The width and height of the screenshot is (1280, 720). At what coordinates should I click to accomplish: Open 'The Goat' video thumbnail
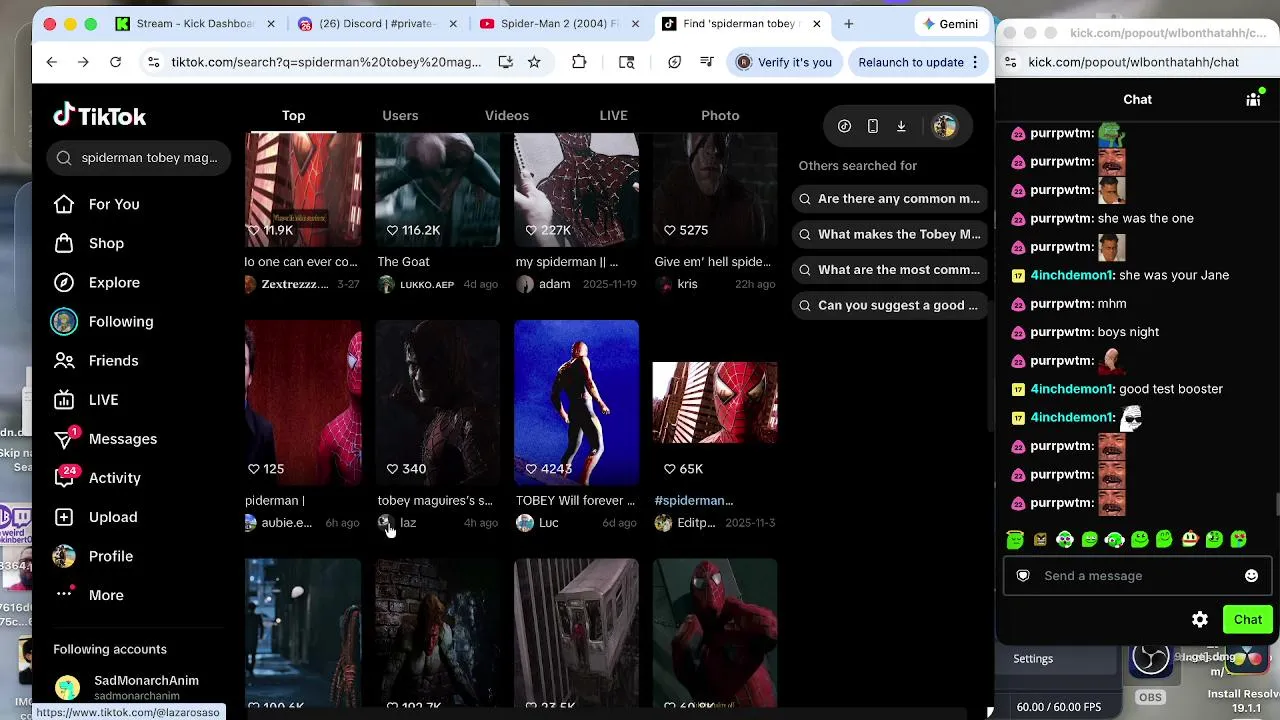[x=437, y=189]
